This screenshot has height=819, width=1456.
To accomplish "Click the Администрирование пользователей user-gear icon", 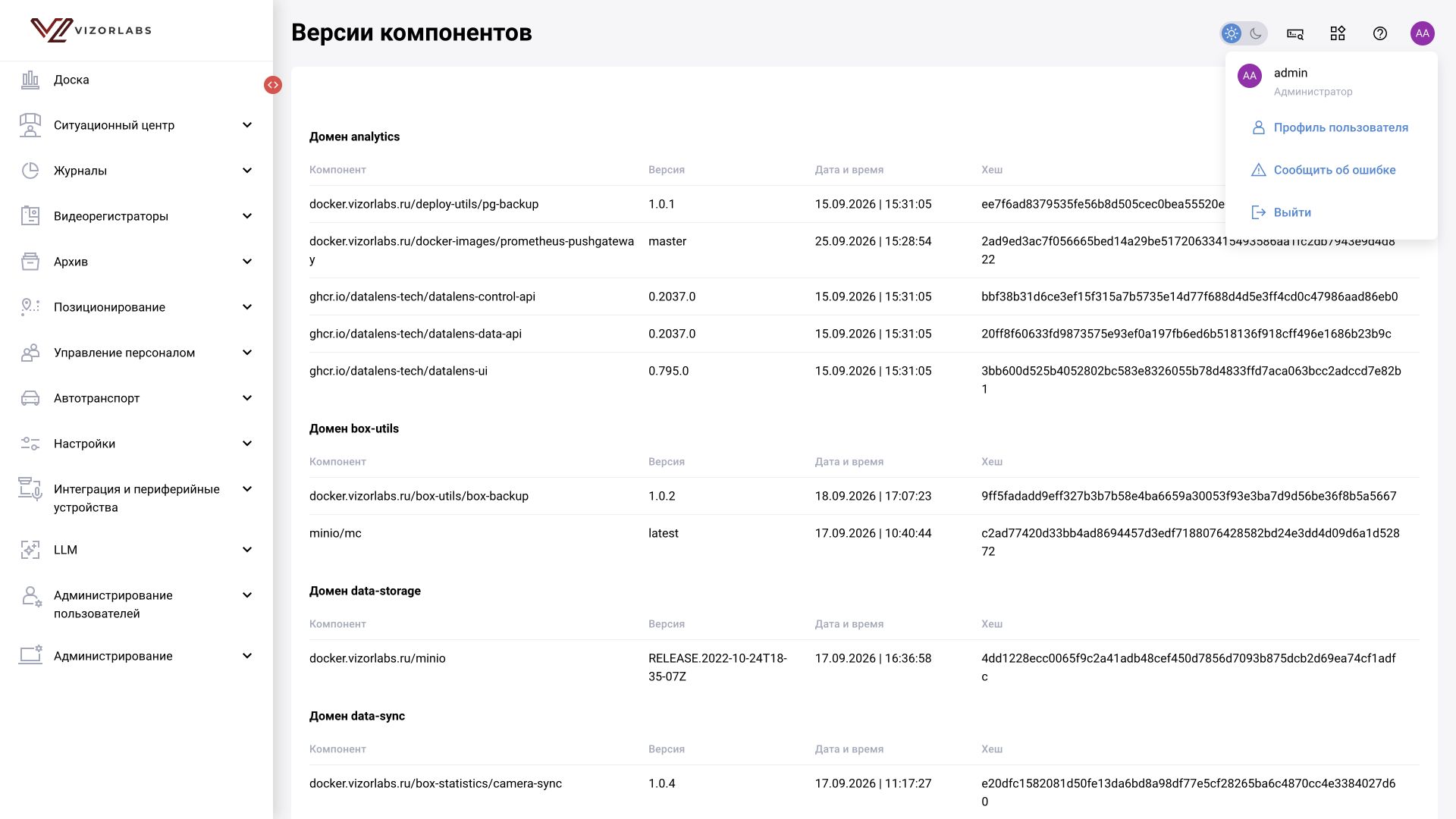I will (31, 597).
